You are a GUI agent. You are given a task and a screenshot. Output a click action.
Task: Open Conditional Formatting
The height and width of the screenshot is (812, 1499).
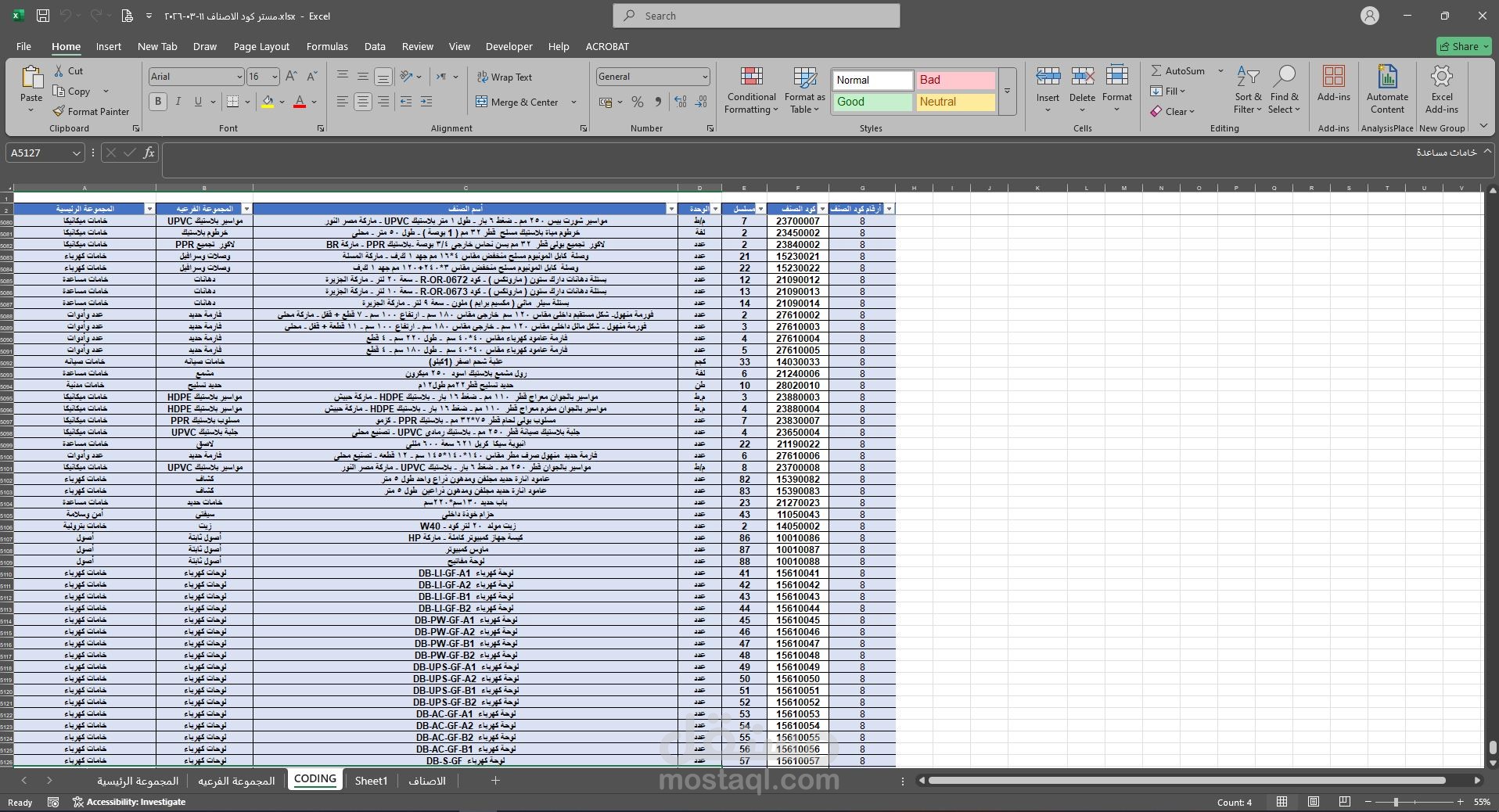(x=751, y=91)
